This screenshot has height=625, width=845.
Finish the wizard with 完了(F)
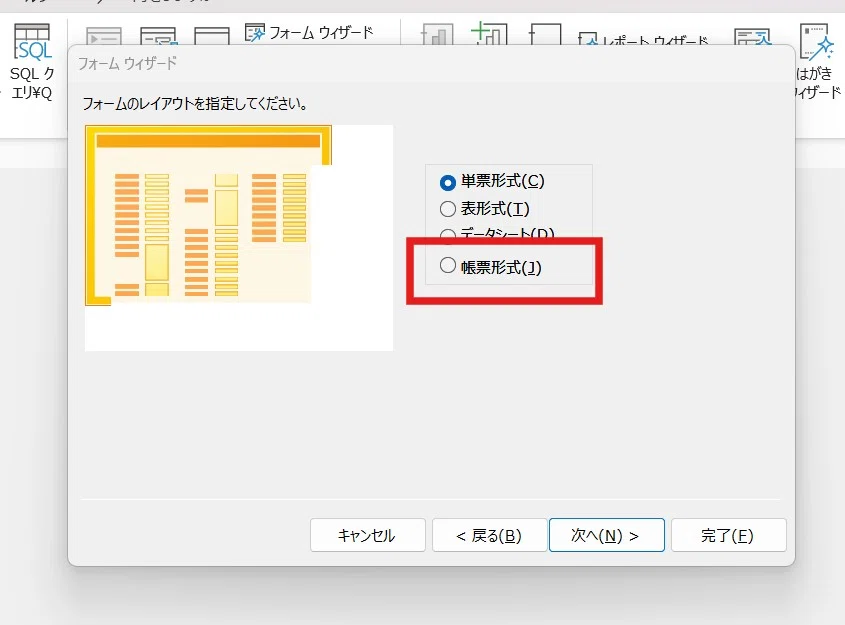729,535
